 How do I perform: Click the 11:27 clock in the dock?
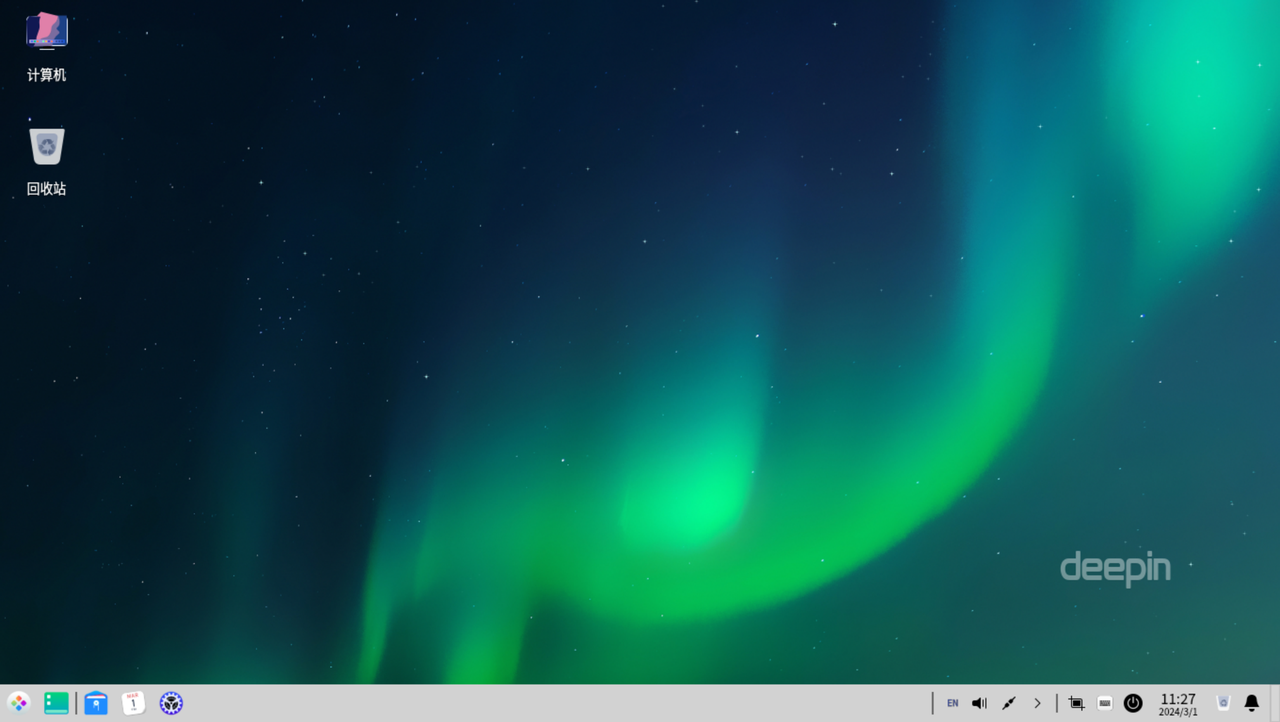[1178, 704]
